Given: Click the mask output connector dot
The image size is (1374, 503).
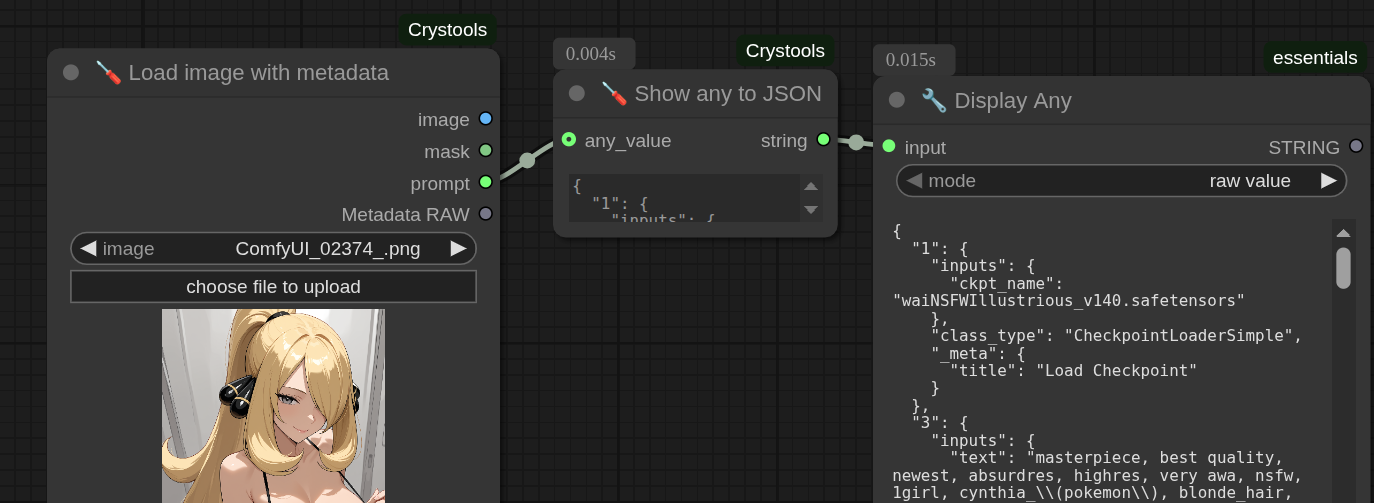Looking at the screenshot, I should tap(486, 151).
